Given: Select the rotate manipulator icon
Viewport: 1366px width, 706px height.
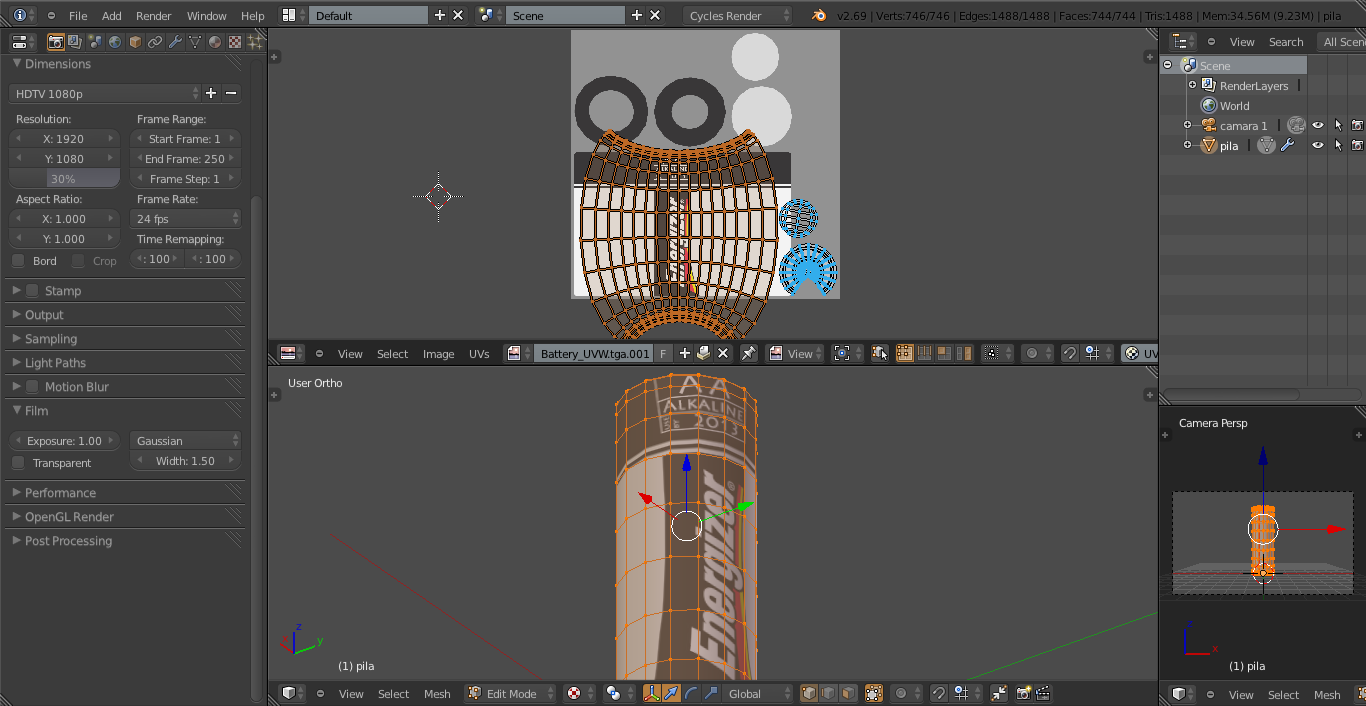Looking at the screenshot, I should (692, 693).
